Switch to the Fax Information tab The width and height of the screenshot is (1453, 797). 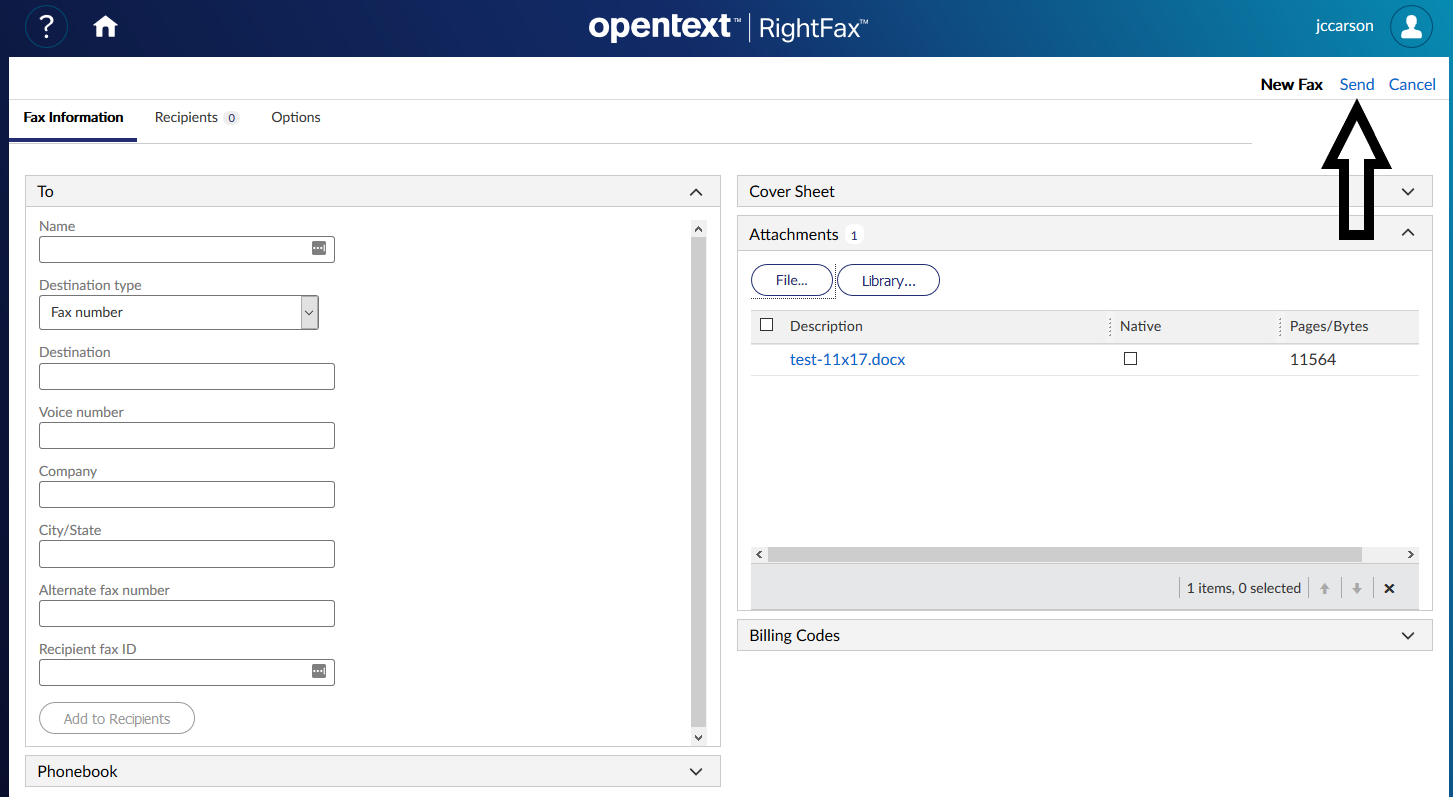(x=73, y=118)
